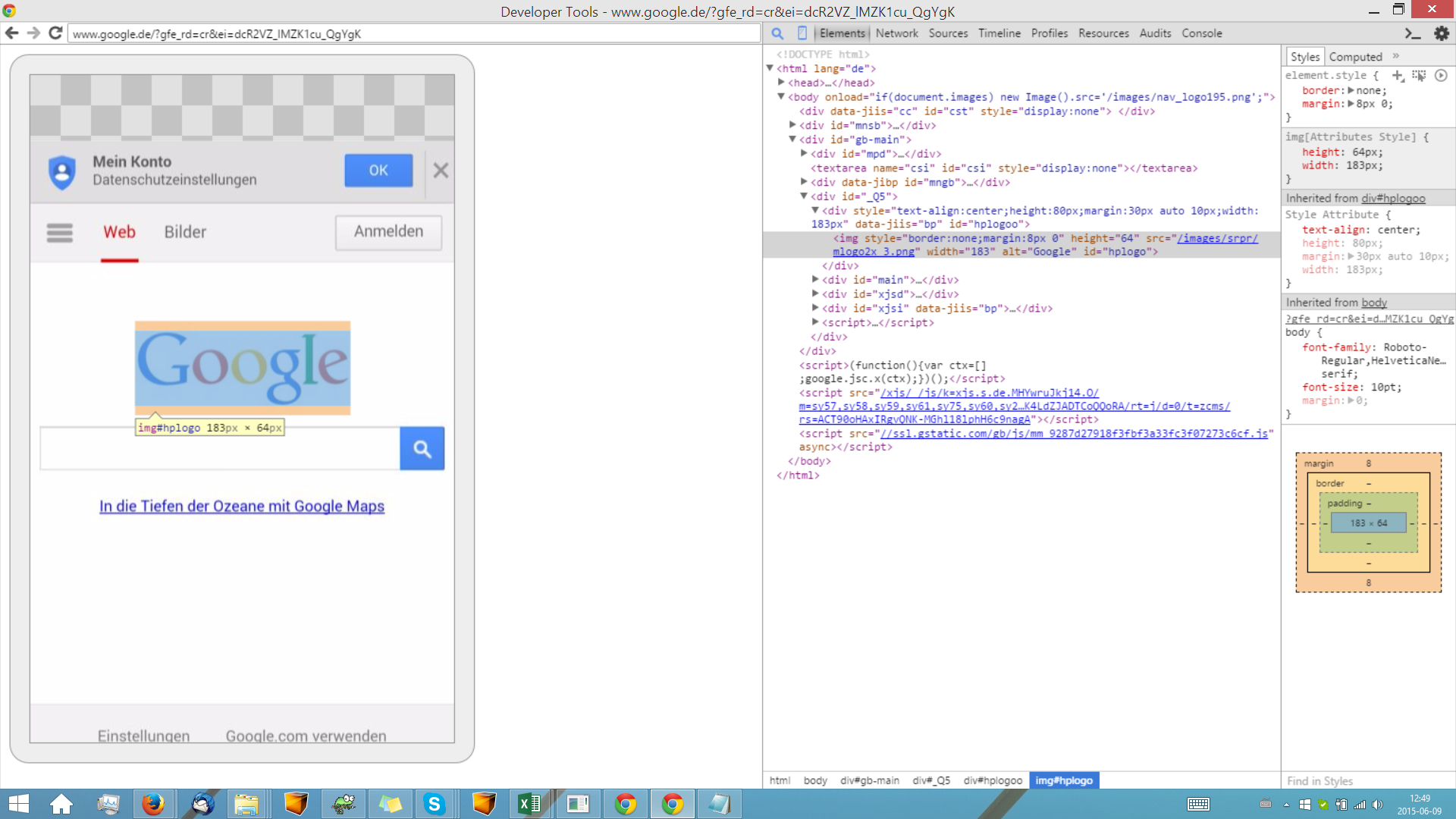Activate the inspect element magnifier tool

[777, 33]
